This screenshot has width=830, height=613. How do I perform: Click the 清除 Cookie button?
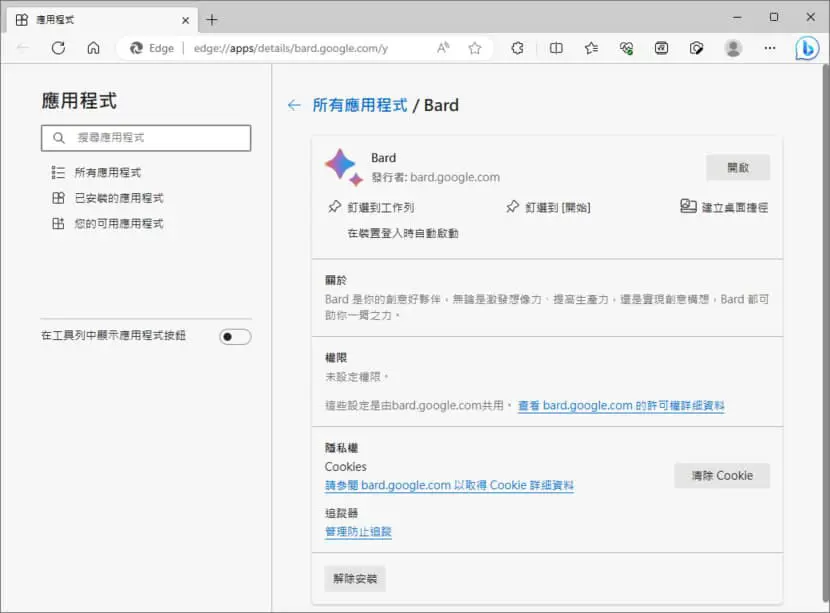point(721,475)
